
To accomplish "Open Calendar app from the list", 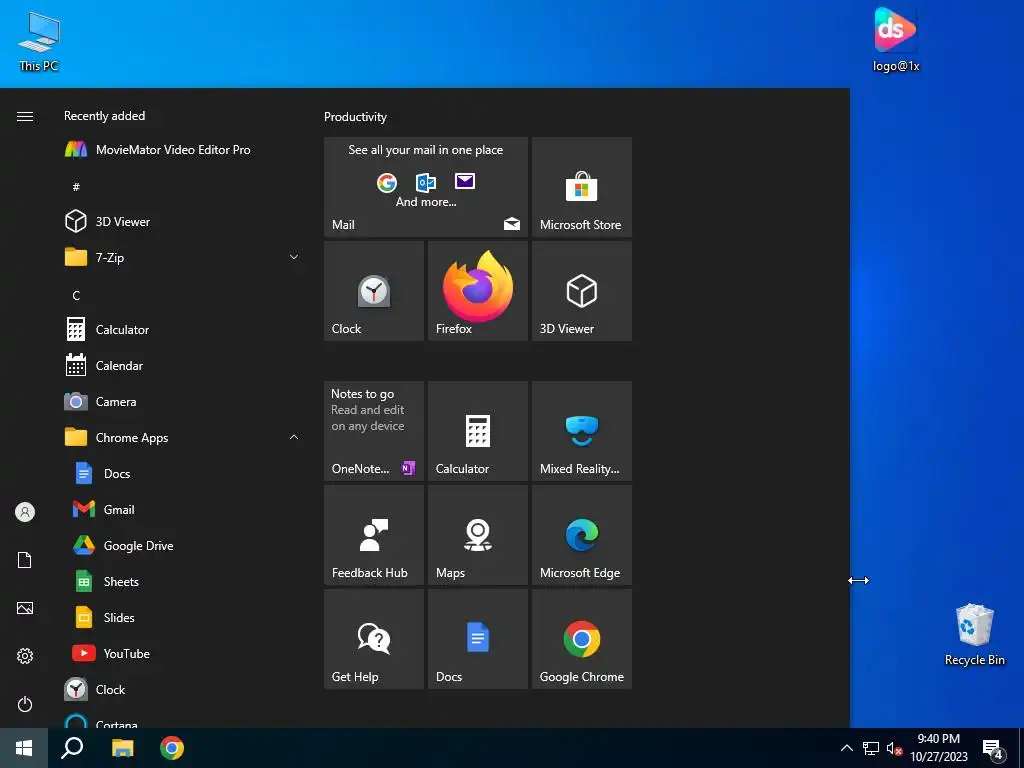I will click(183, 366).
